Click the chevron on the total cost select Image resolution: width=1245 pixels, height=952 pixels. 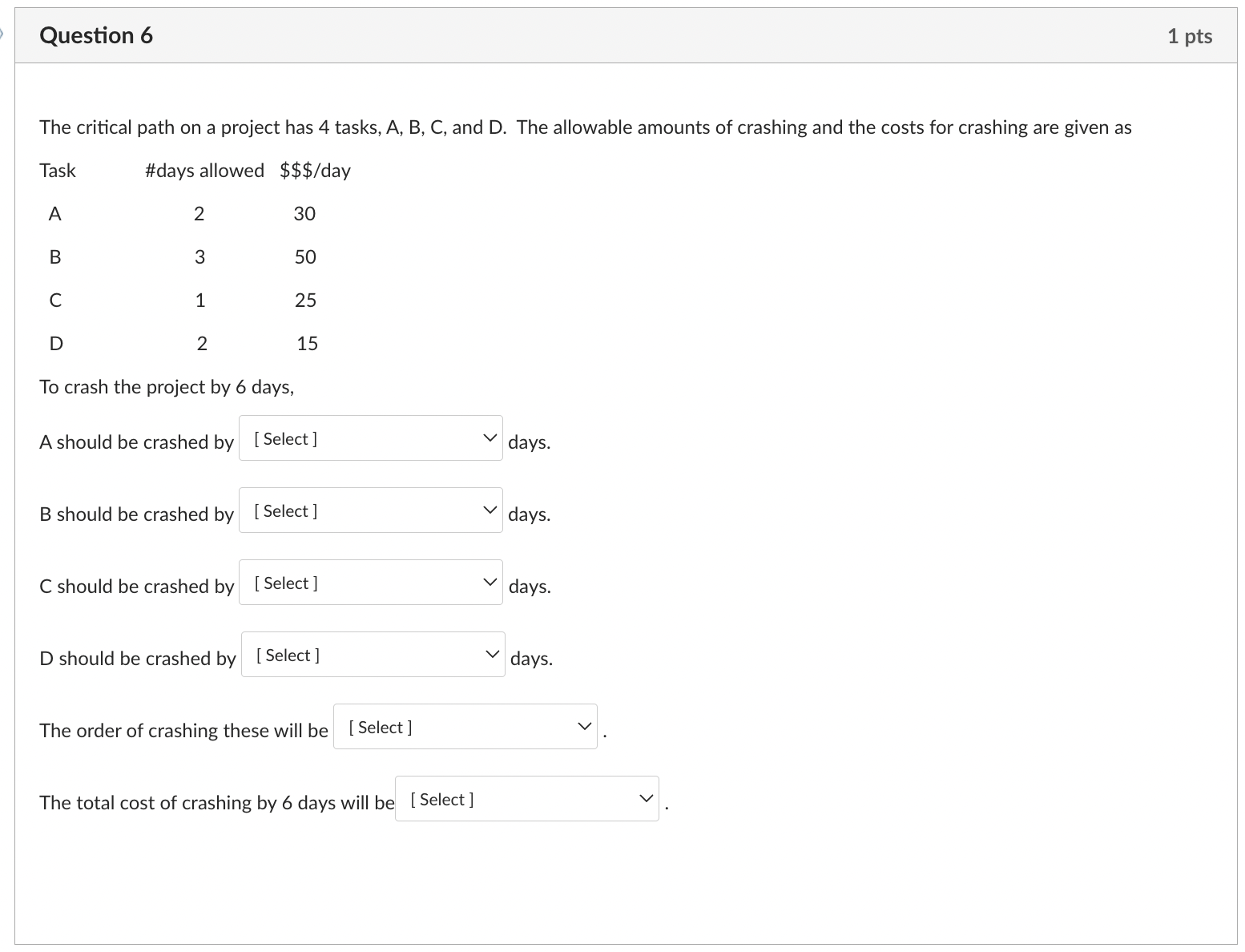click(x=645, y=797)
